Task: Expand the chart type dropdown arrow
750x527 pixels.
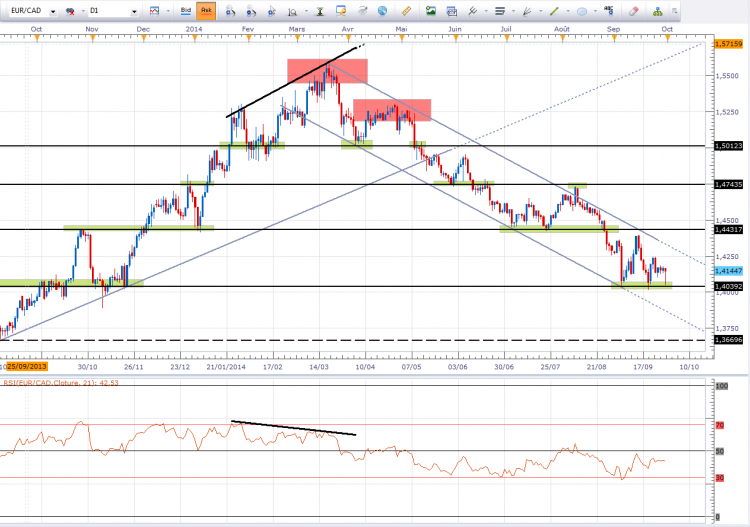Action: pyautogui.click(x=167, y=11)
